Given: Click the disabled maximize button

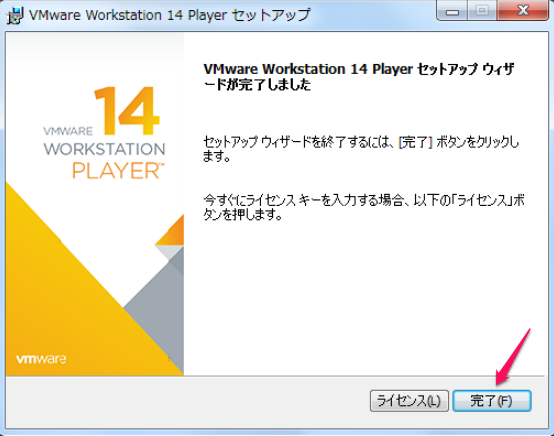Looking at the screenshot, I should [x=482, y=10].
